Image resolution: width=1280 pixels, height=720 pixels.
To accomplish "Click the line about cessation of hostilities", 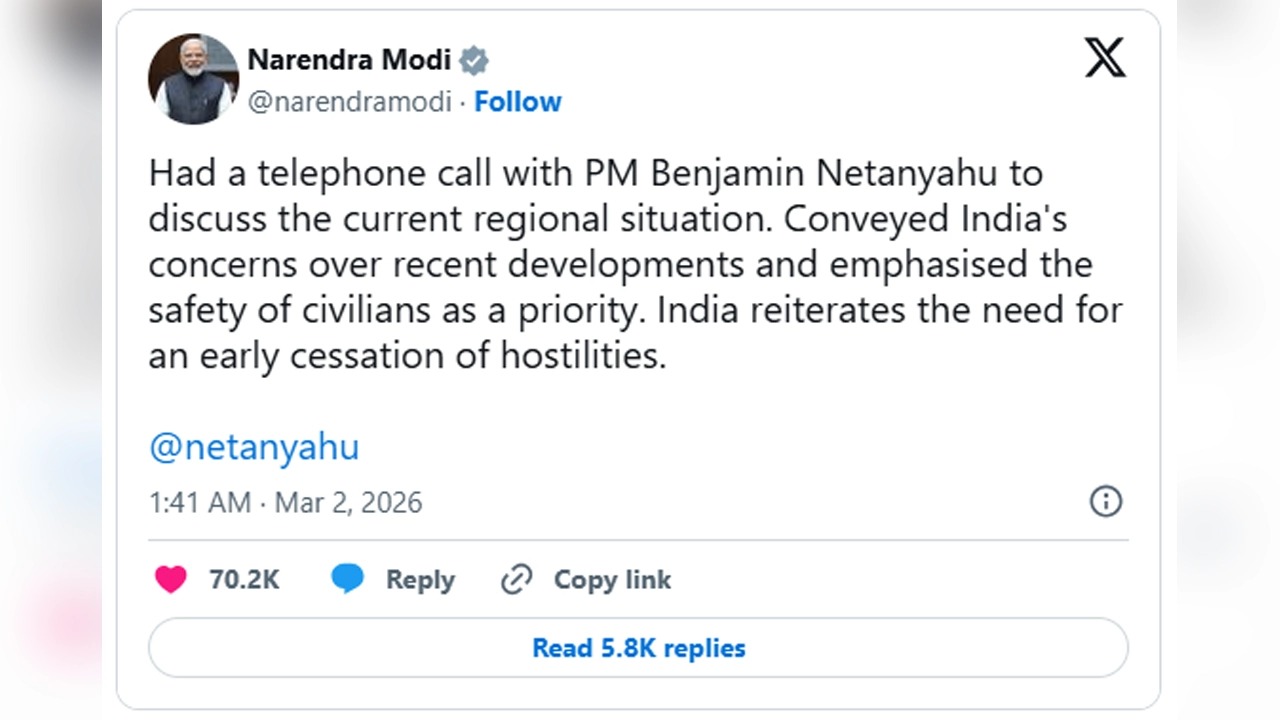I will (407, 357).
